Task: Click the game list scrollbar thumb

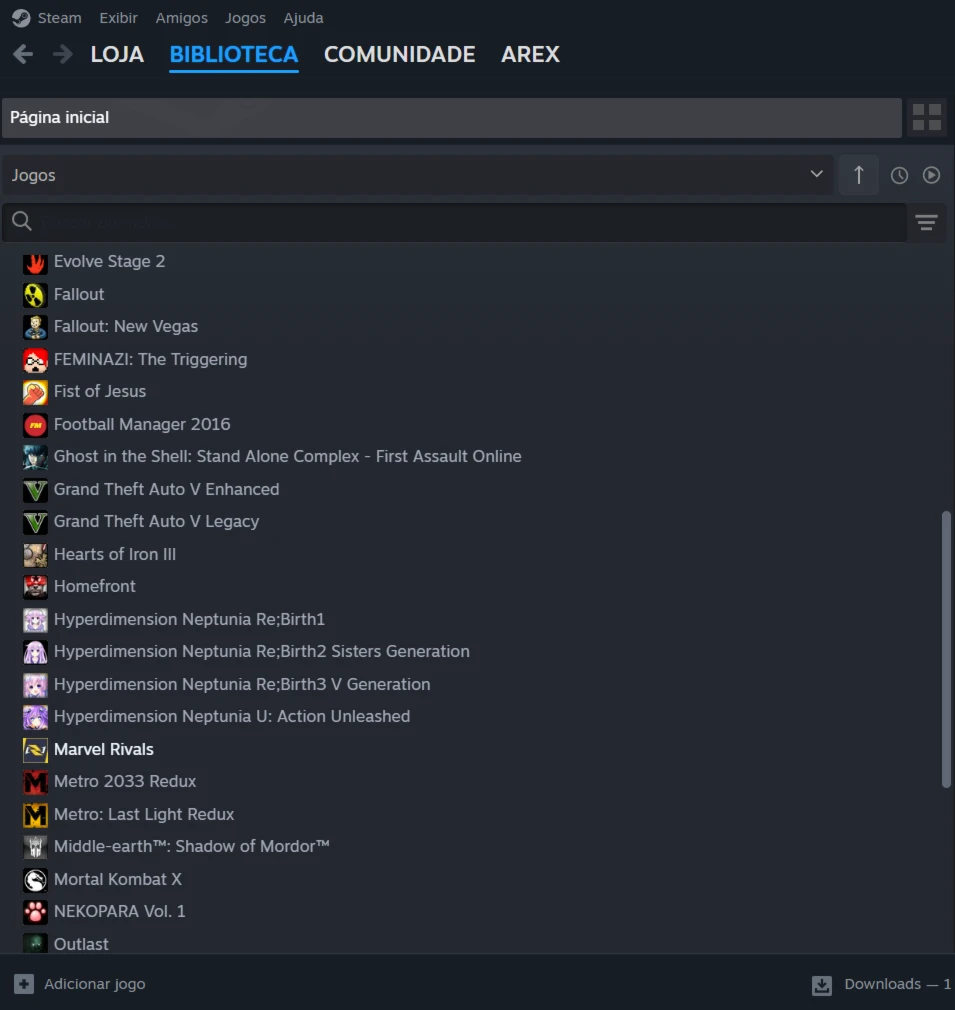Action: tap(946, 649)
